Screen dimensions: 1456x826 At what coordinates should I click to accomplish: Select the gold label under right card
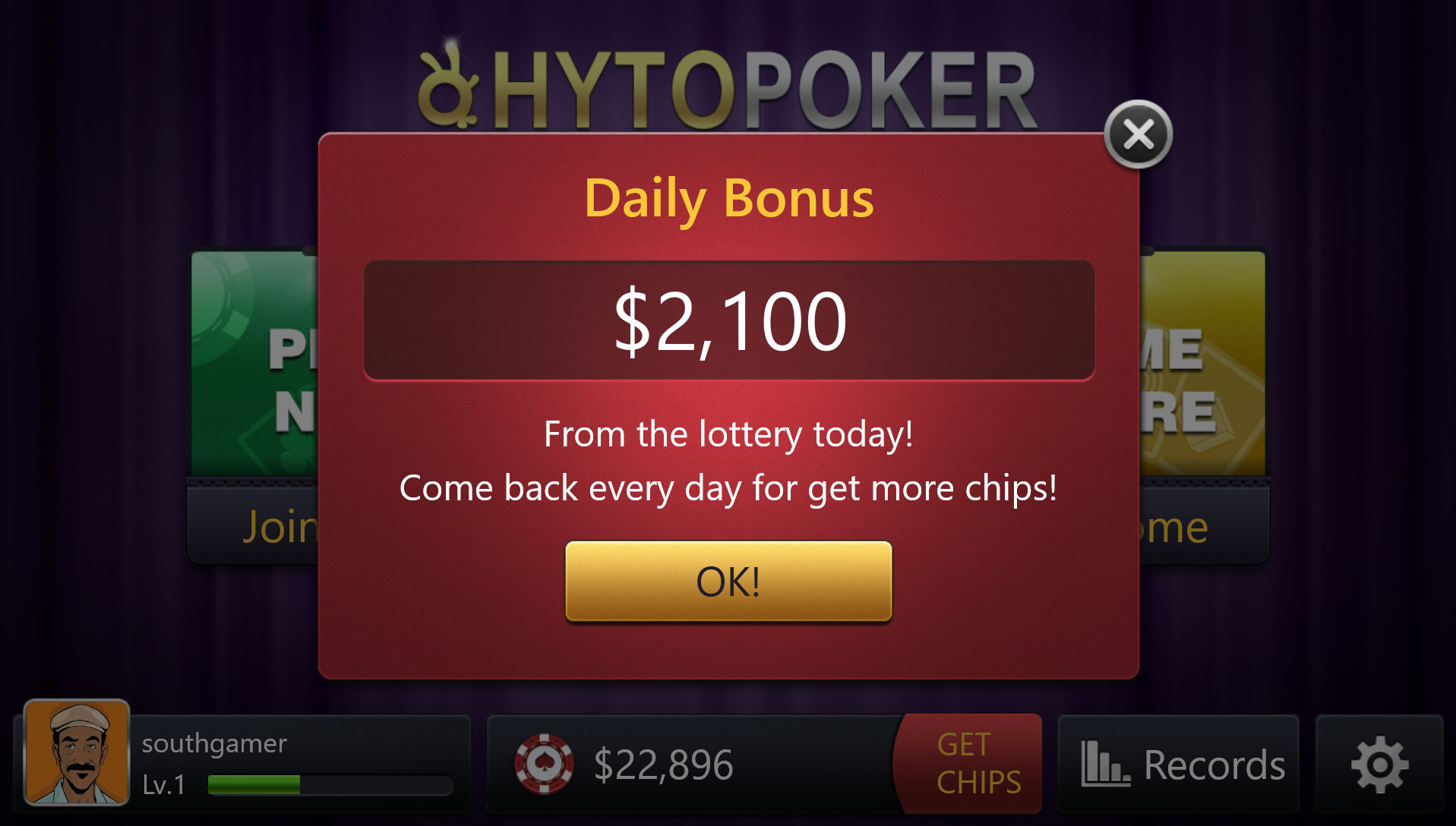[1173, 526]
